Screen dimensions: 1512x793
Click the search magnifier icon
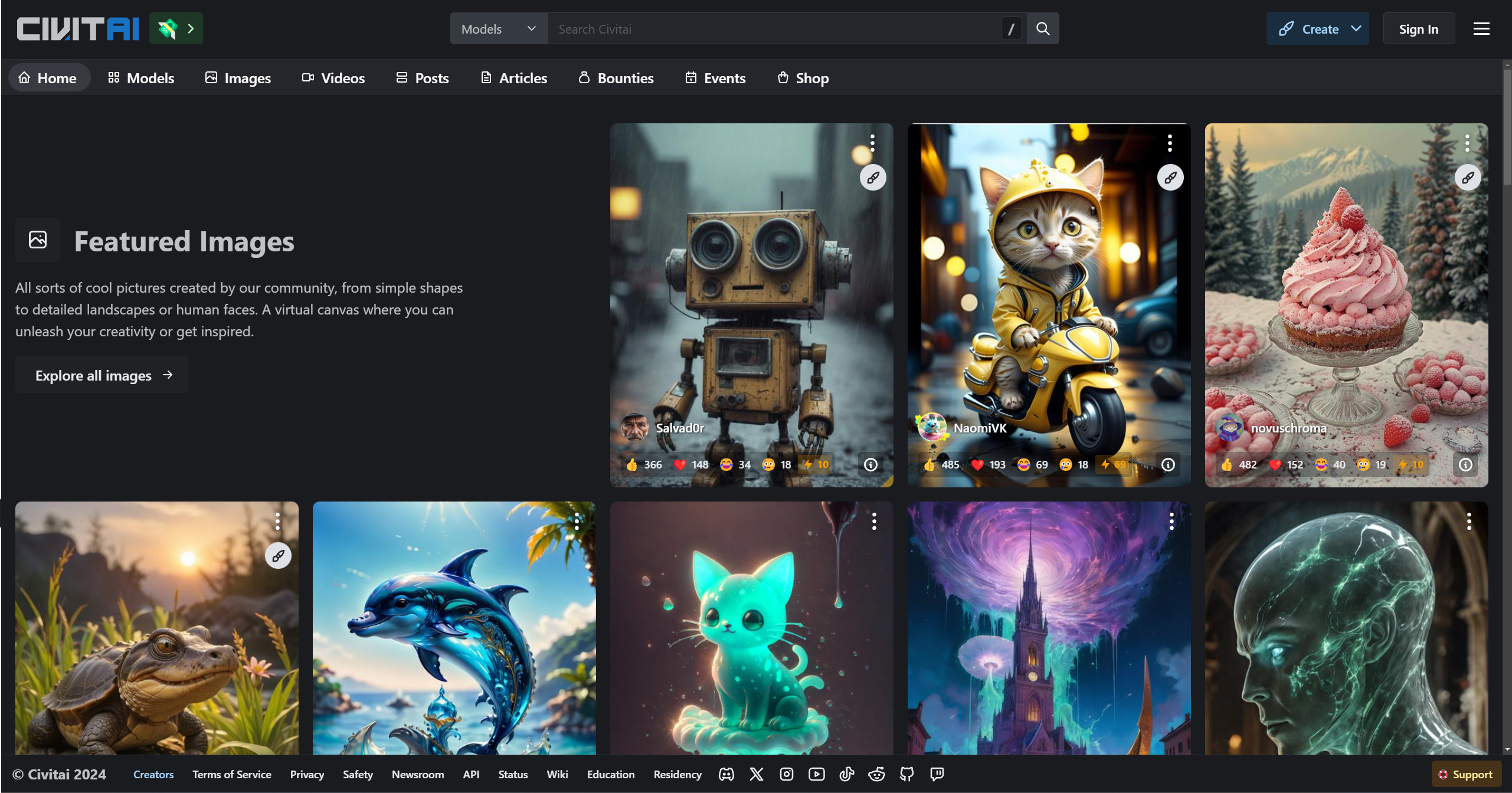(x=1043, y=28)
